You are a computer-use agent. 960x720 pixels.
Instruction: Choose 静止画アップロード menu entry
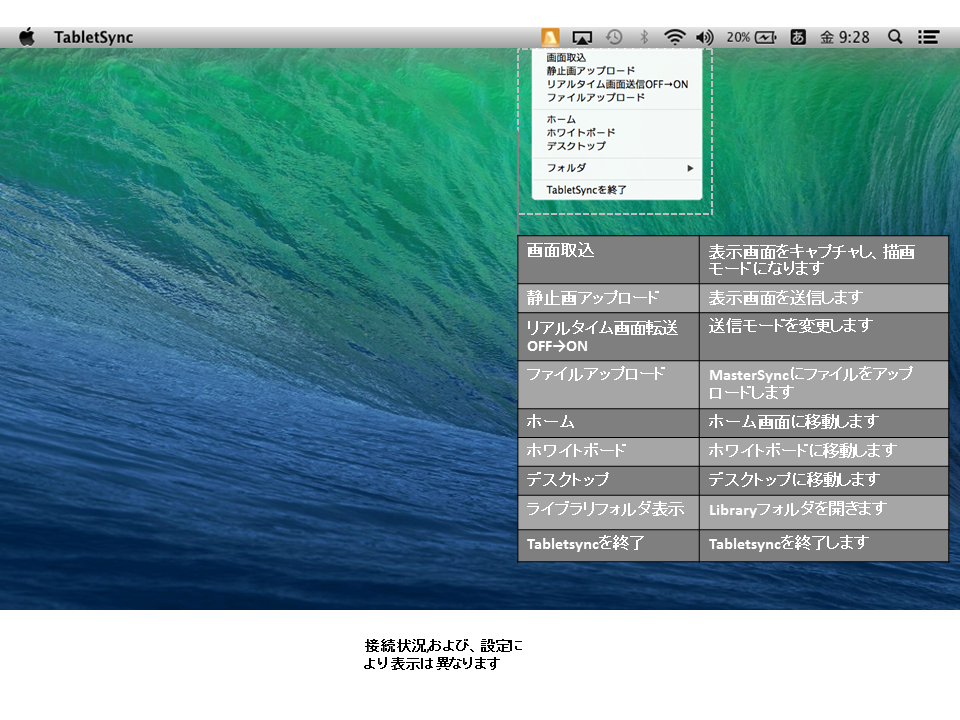coord(590,71)
